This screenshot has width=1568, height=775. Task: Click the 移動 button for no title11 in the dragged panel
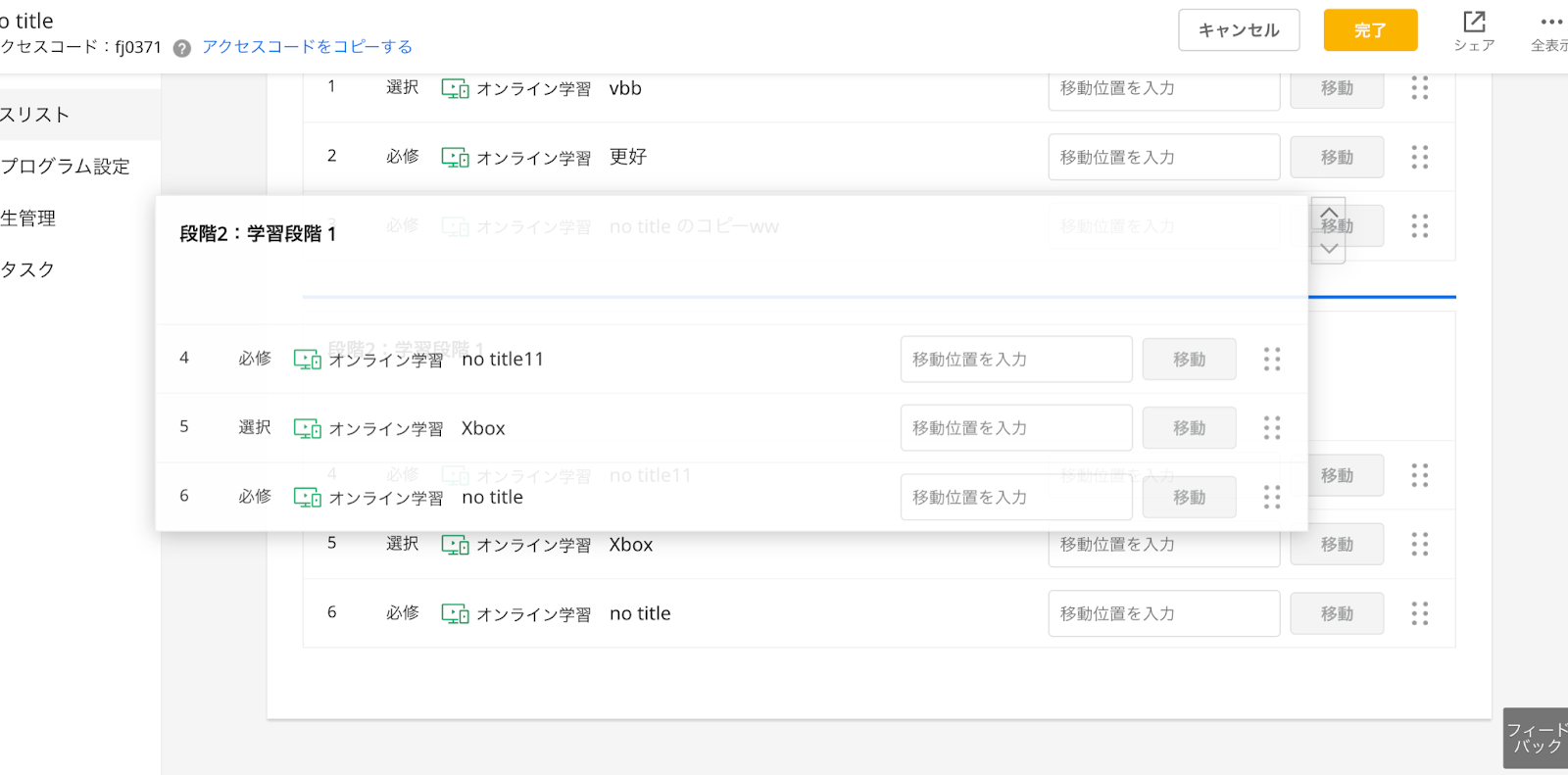tap(1190, 360)
